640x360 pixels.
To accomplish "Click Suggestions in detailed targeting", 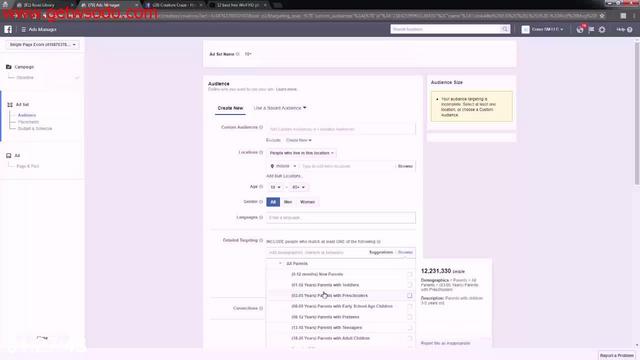I will click(381, 252).
